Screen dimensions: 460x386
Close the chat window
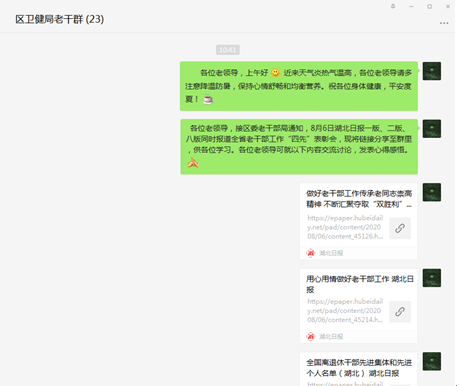click(448, 6)
